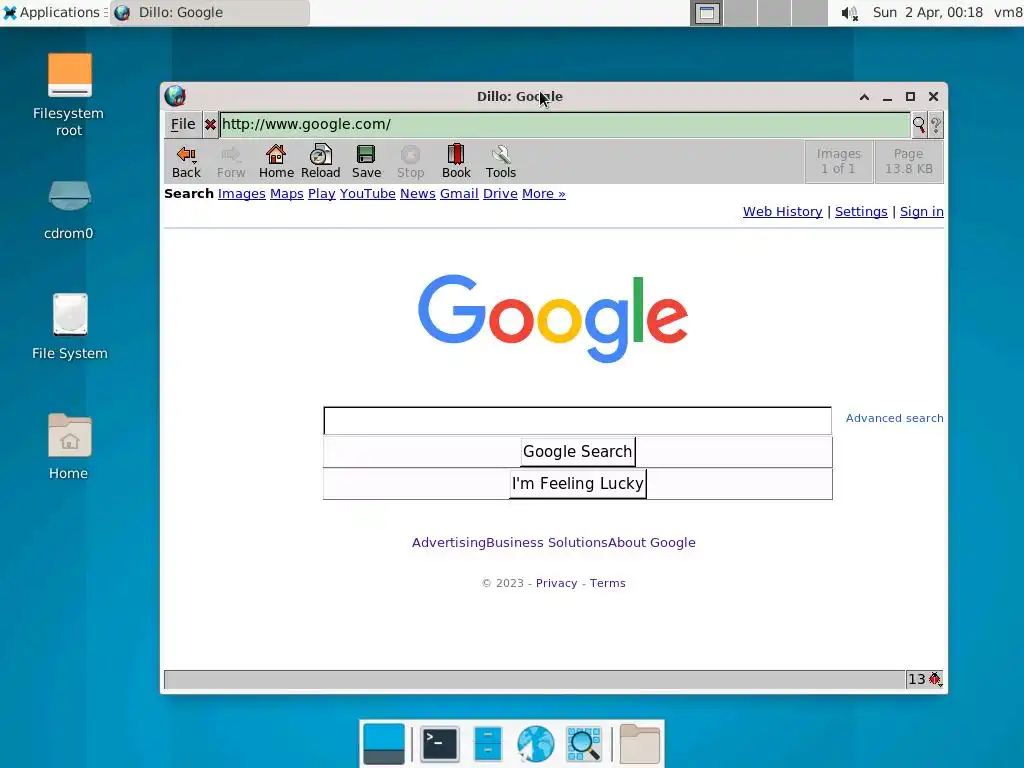
Task: Clear the URL with the red X icon
Action: [x=210, y=124]
